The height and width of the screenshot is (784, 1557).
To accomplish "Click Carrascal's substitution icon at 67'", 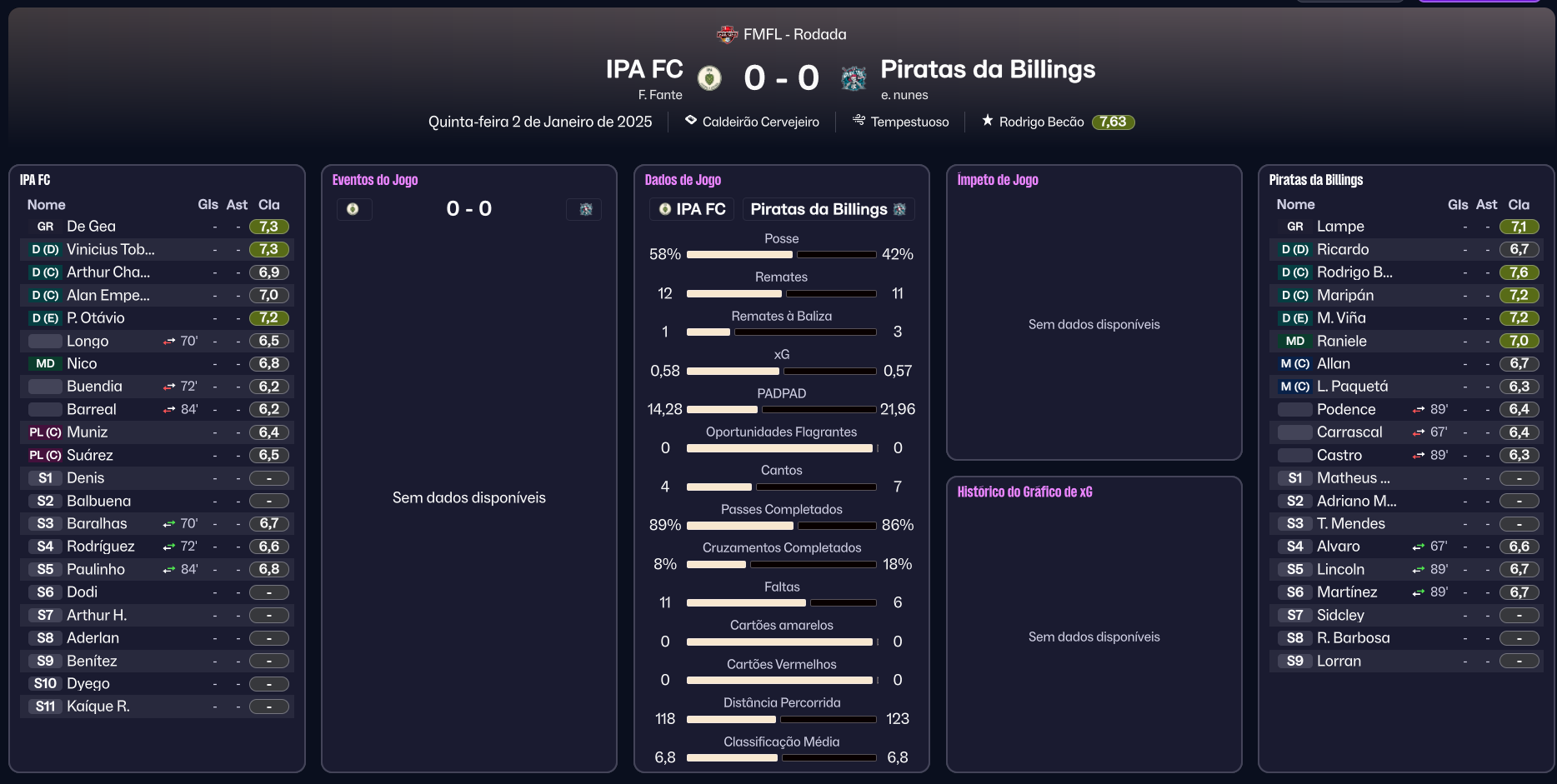I will coord(1419,432).
